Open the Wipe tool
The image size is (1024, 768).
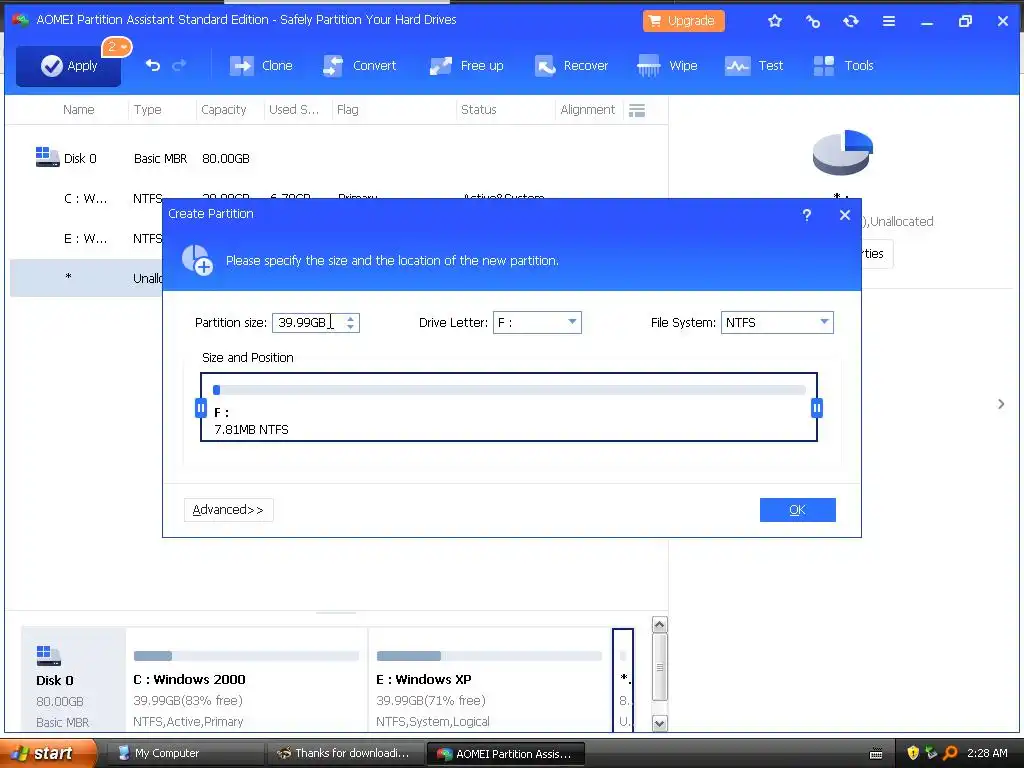(x=667, y=65)
